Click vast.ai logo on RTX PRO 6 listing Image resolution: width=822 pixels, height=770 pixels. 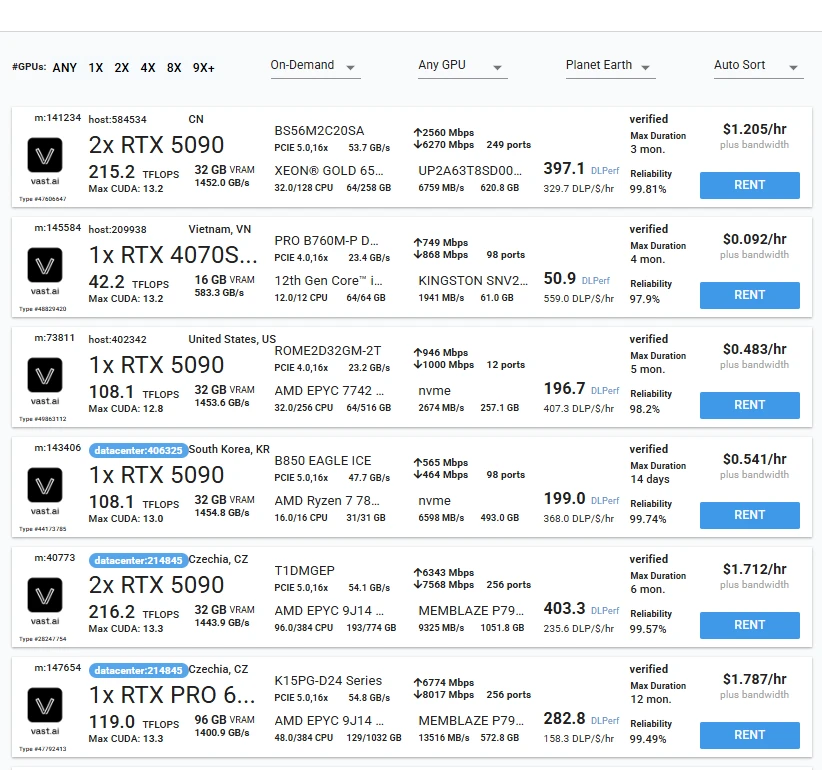tap(45, 706)
